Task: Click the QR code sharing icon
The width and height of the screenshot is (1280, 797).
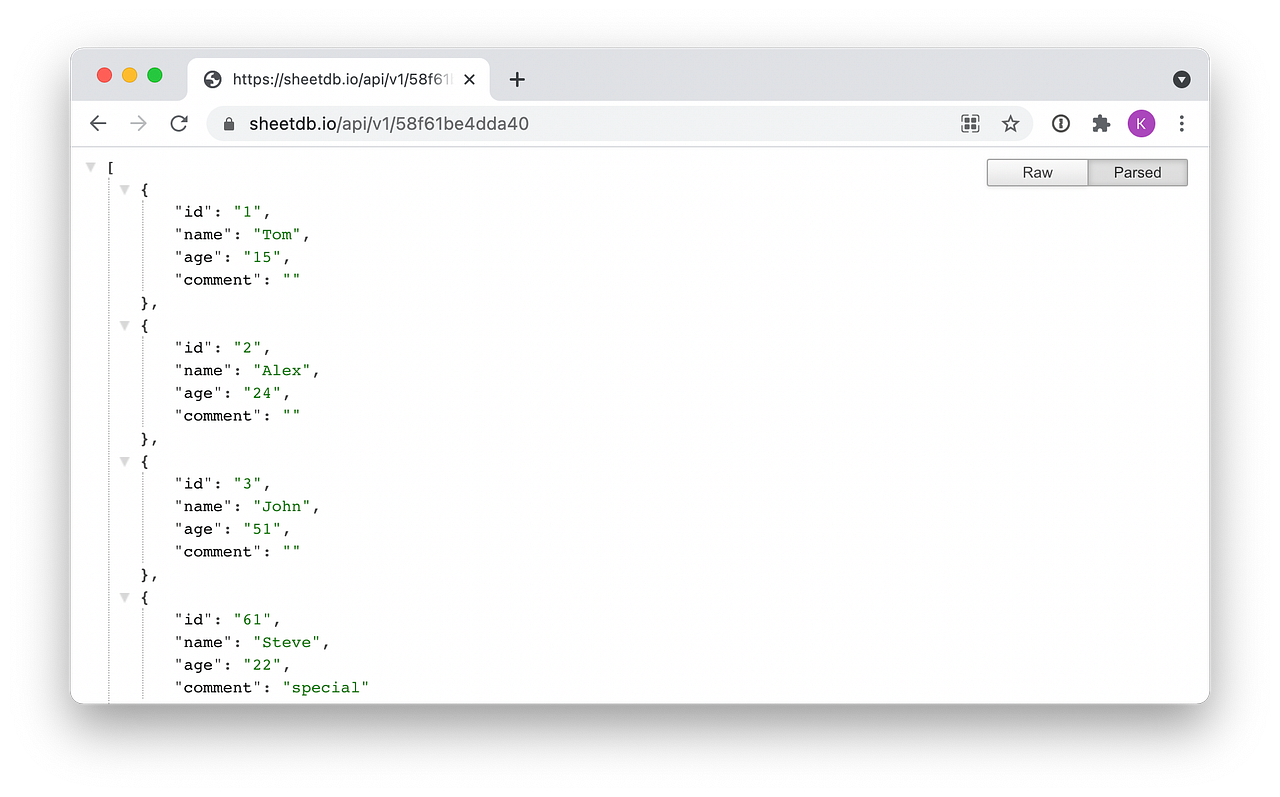Action: 970,123
